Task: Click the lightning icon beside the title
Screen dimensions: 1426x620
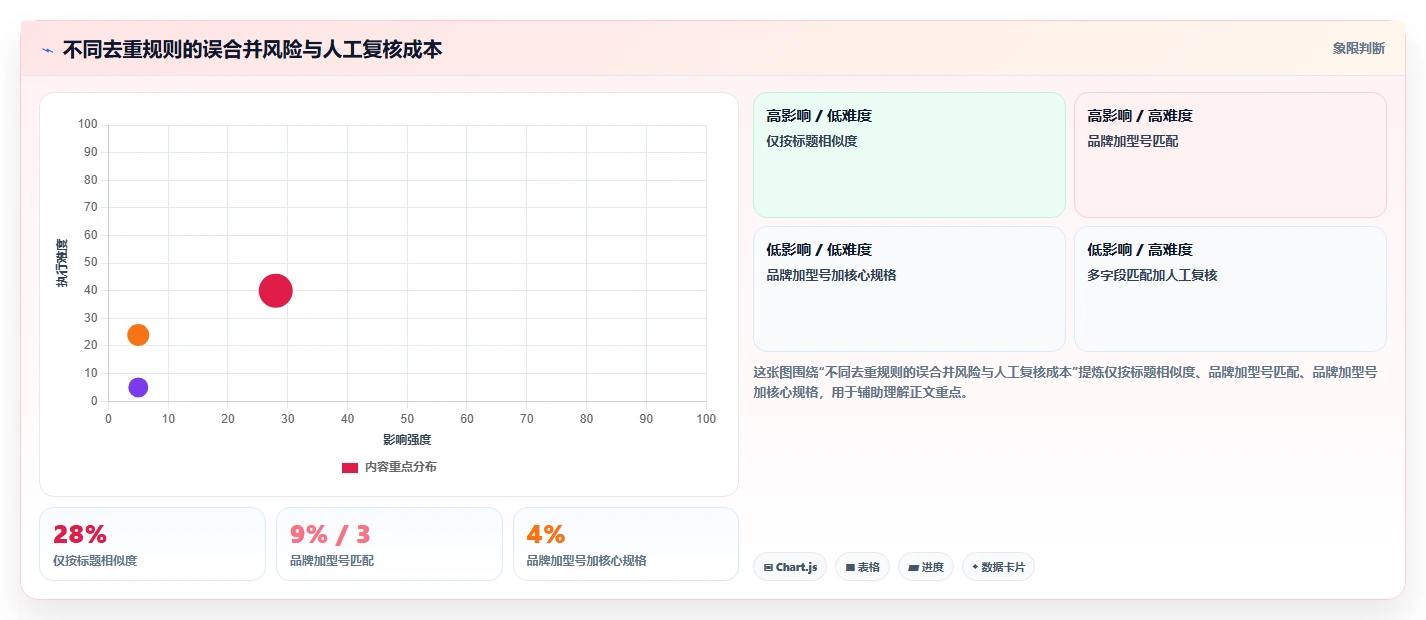Action: 47,50
